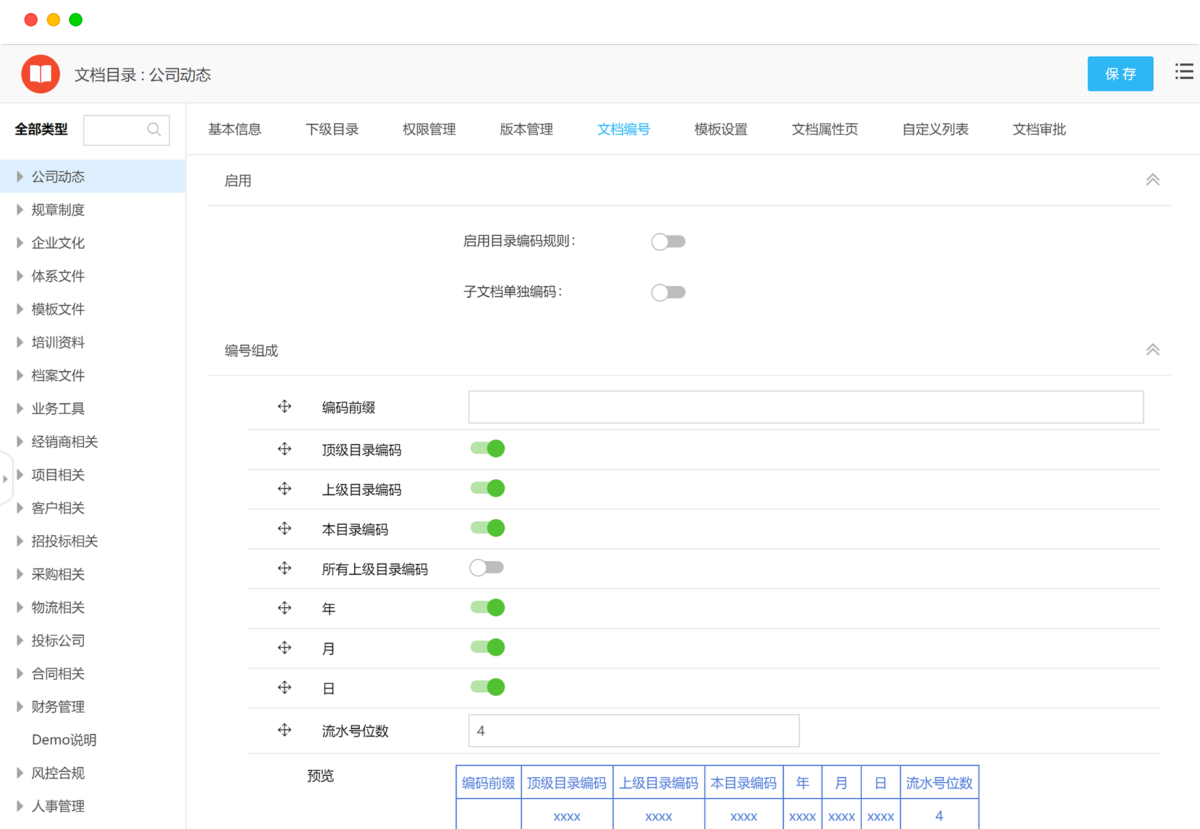Click the move handle for 编码前缀 row

click(284, 406)
